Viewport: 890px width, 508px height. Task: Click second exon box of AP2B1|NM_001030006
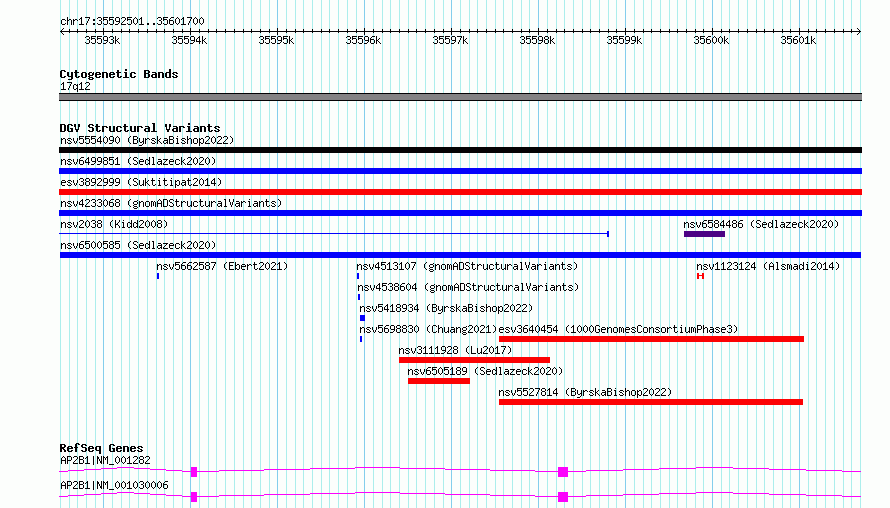563,497
